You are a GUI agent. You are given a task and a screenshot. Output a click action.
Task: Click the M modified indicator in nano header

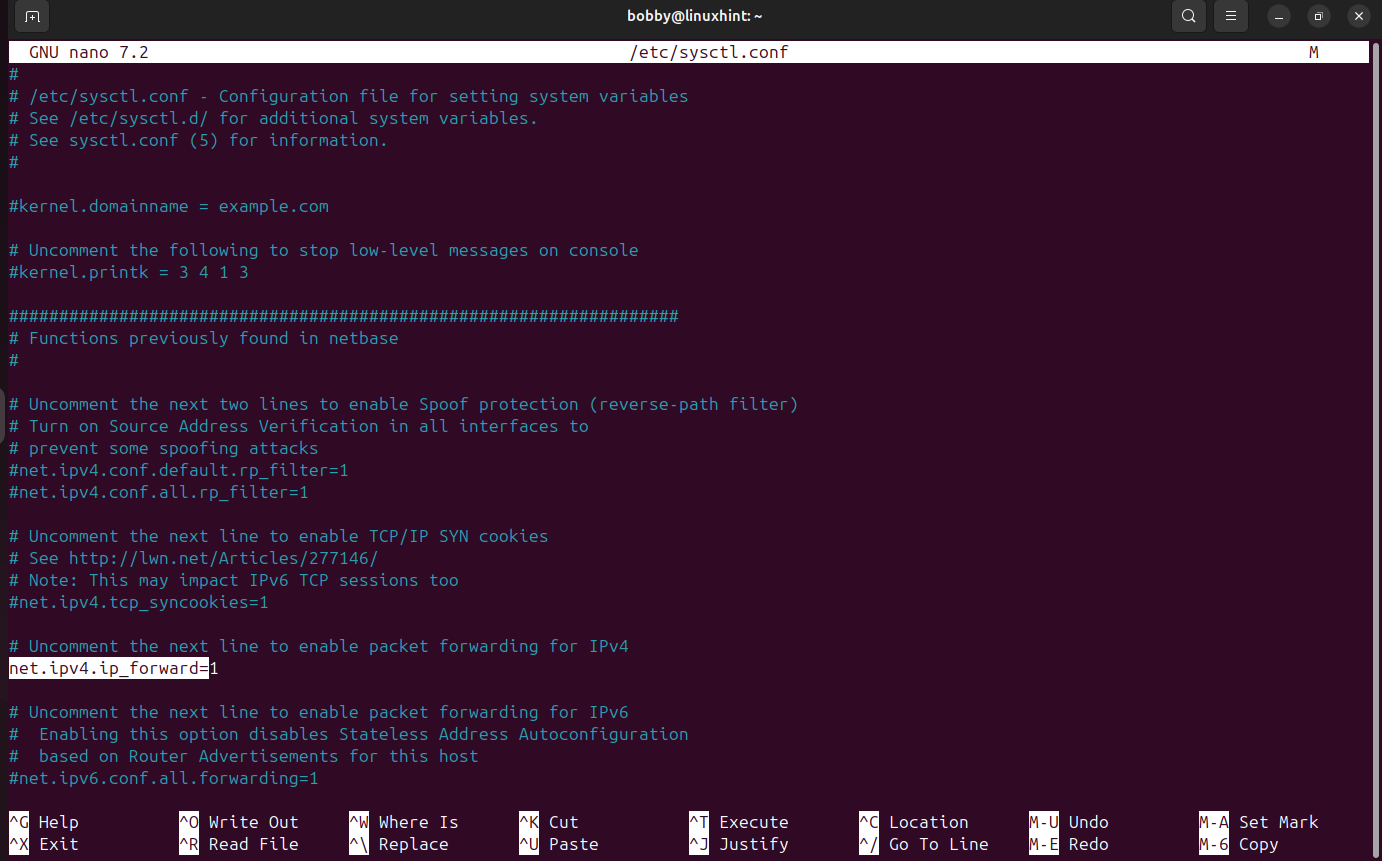tap(1314, 52)
